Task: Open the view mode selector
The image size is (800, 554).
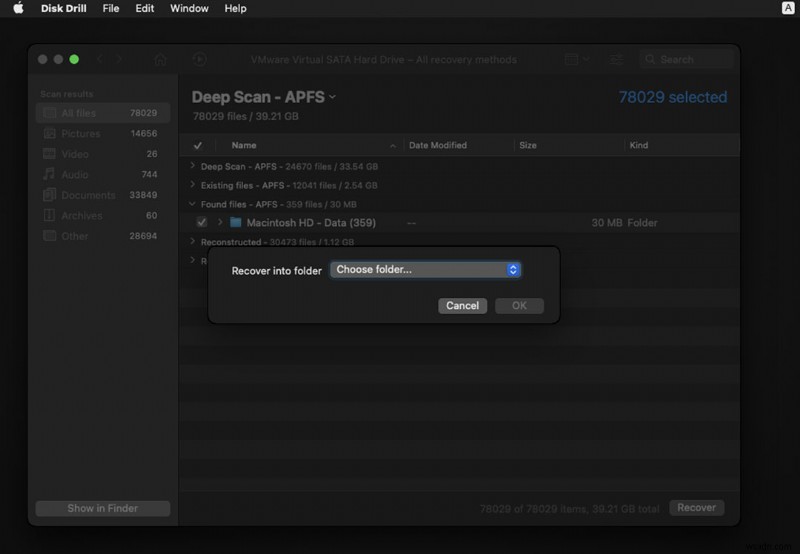Action: coord(577,59)
